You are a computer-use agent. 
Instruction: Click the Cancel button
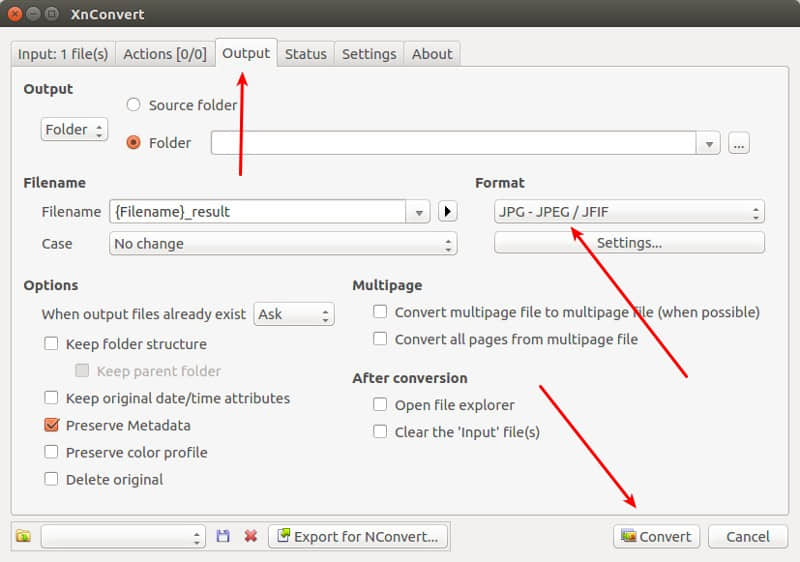click(747, 537)
